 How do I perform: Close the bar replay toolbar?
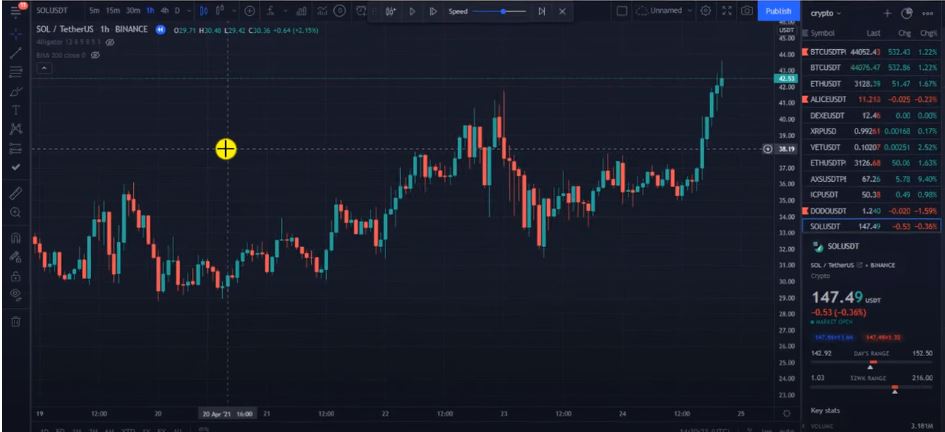(x=562, y=11)
